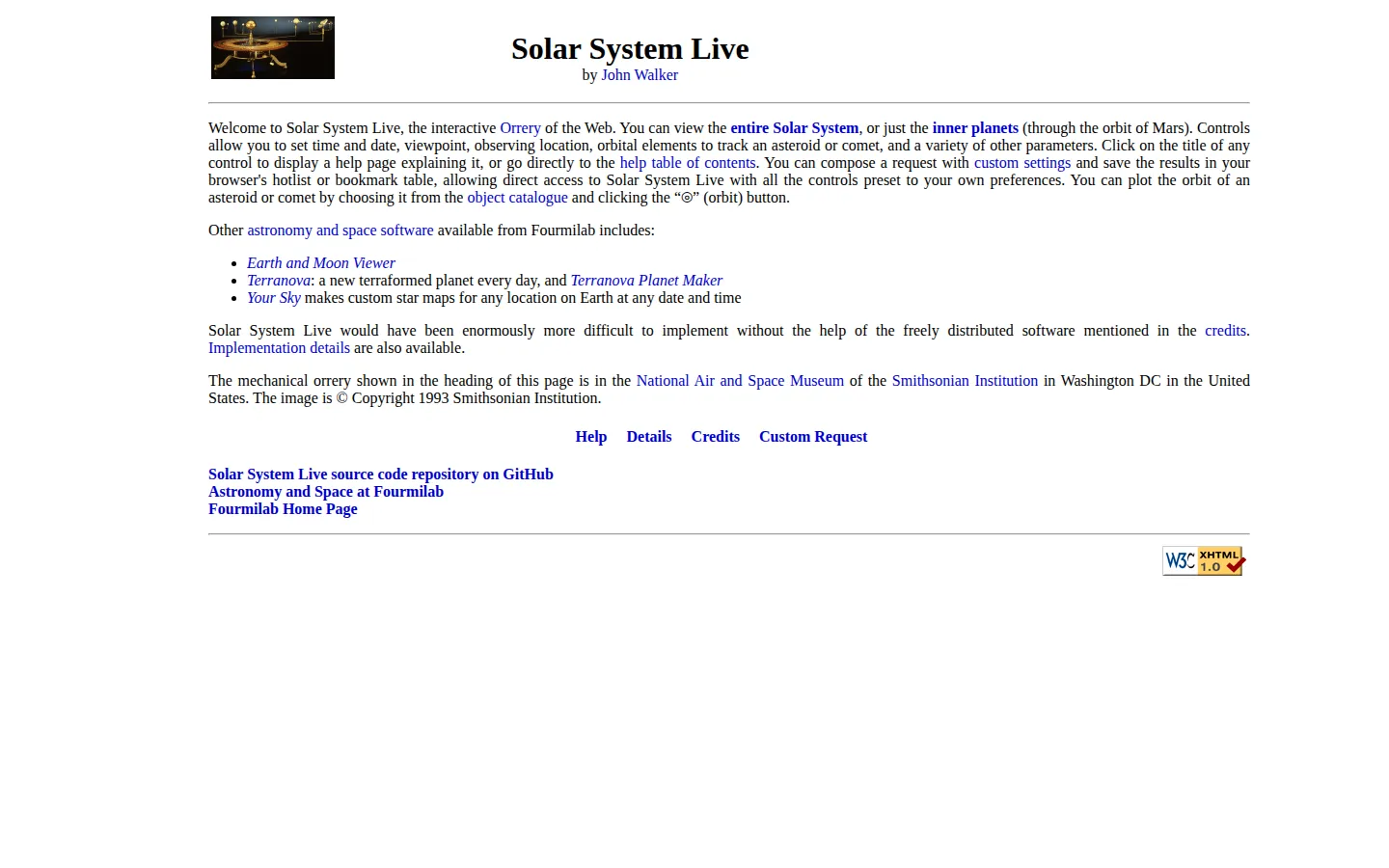The width and height of the screenshot is (1389, 868).
Task: Open the custom settings link
Action: click(x=1022, y=163)
